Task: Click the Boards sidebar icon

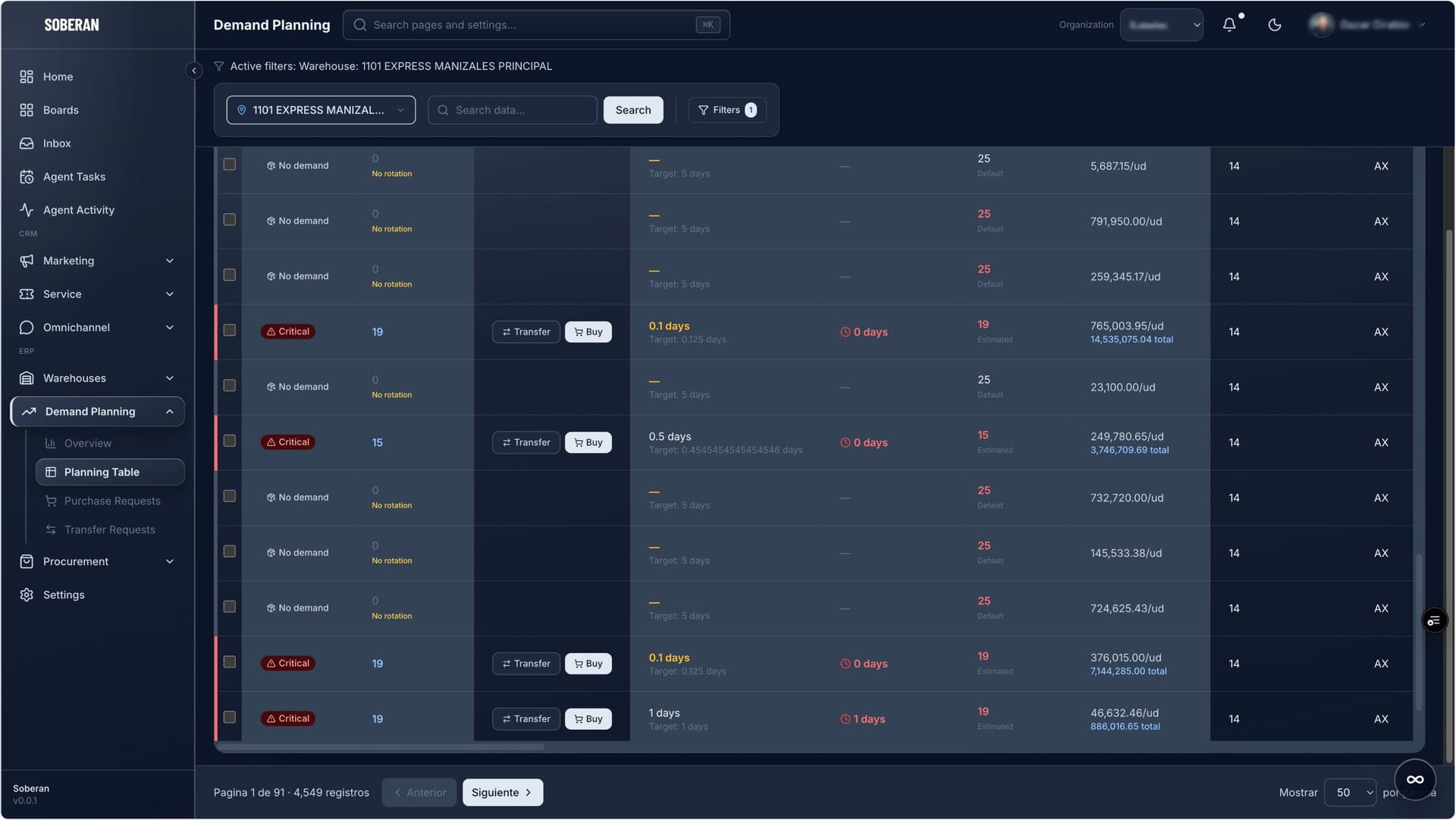Action: click(x=27, y=110)
